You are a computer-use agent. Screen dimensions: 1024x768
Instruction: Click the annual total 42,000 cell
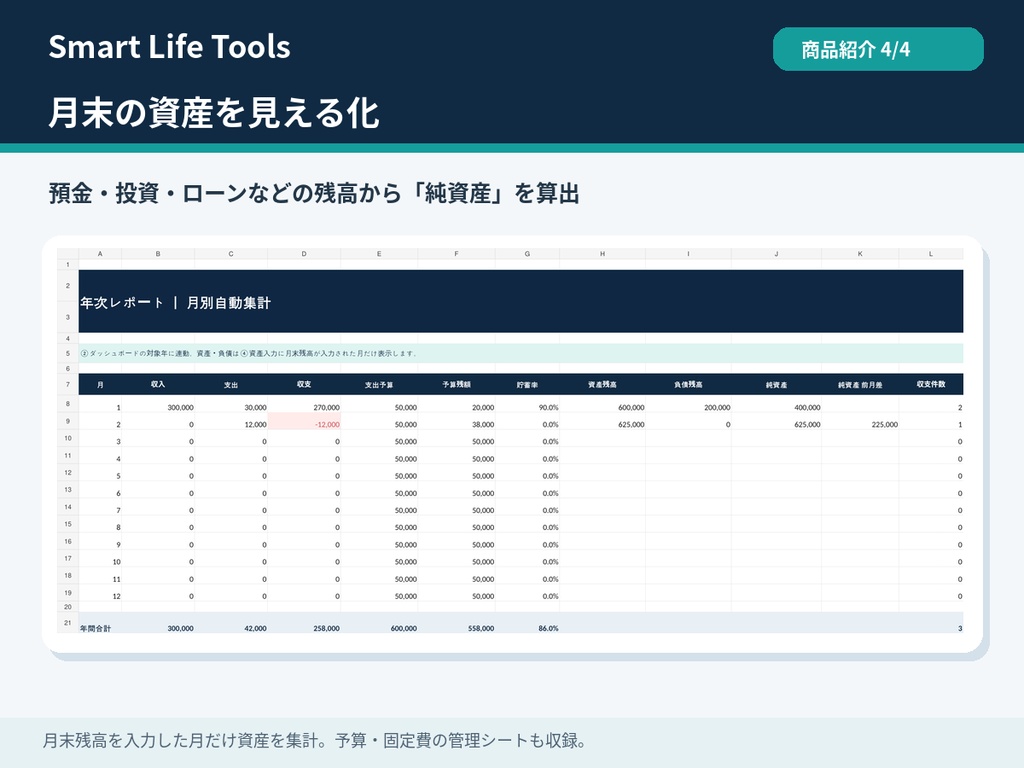click(231, 623)
